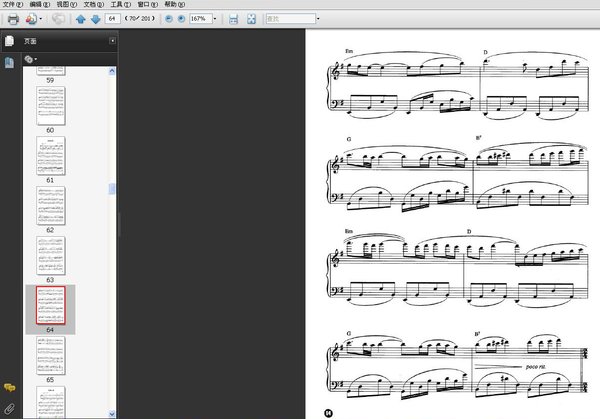Viewport: 600px width, 419px height.
Task: Click the page number field showing 64
Action: pyautogui.click(x=112, y=18)
